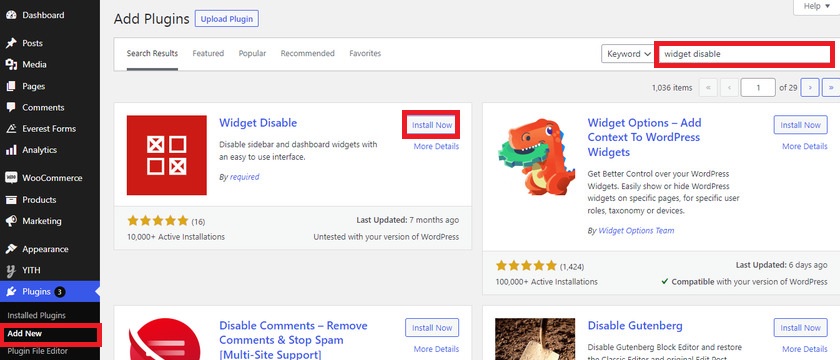Open the Analytics menu item

click(x=50, y=151)
